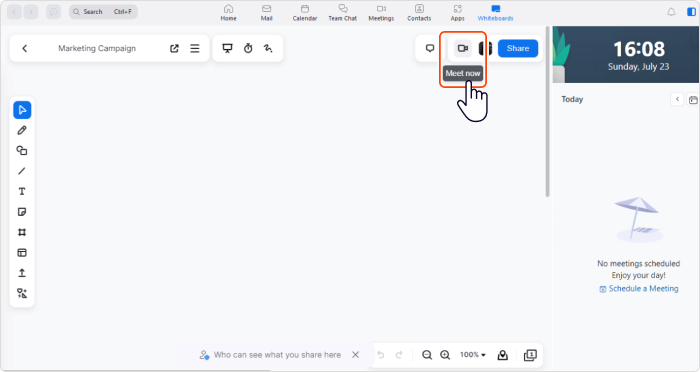This screenshot has height=372, width=700.
Task: Open the notifications bell
Action: coord(671,12)
